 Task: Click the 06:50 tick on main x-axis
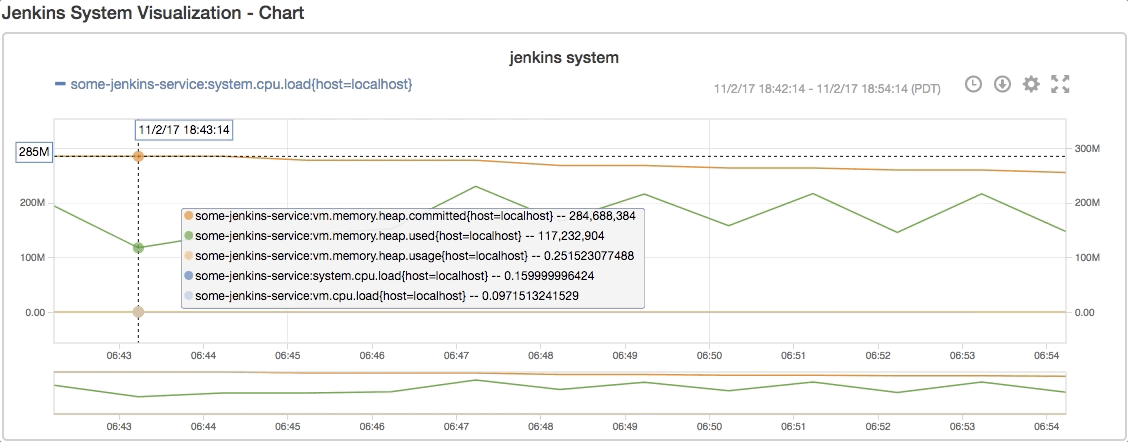pos(709,356)
